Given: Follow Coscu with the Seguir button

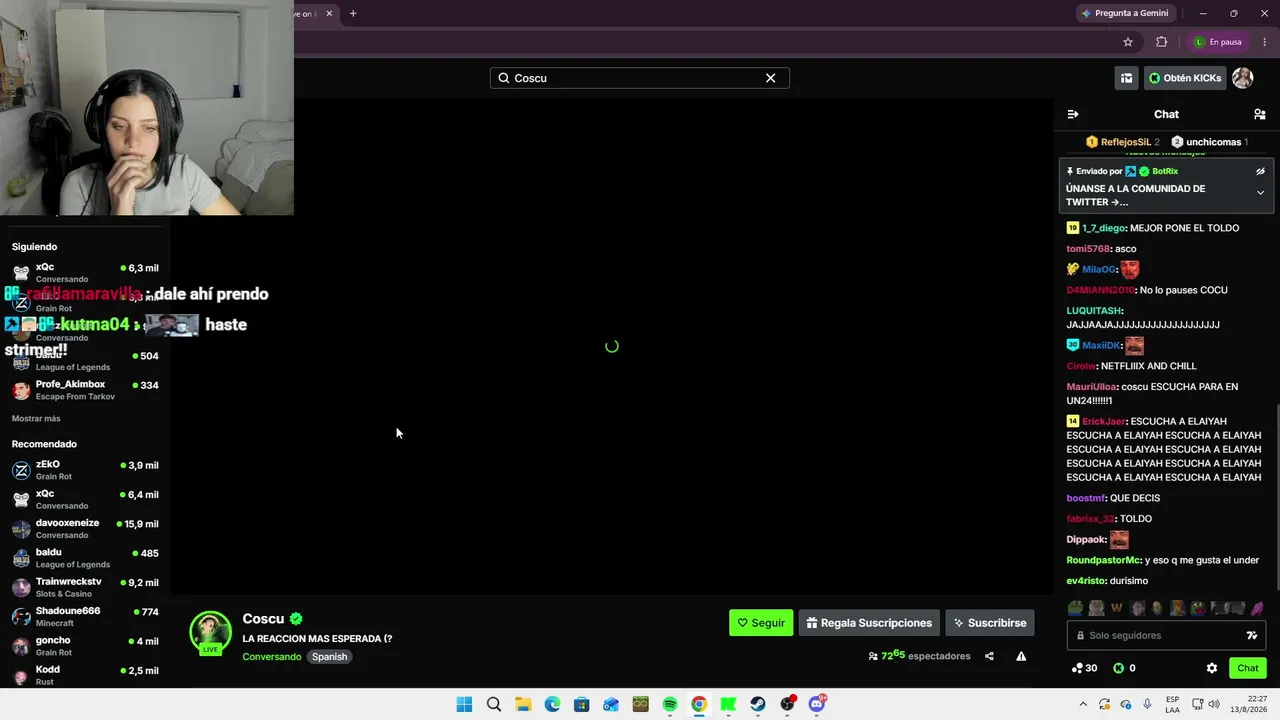Looking at the screenshot, I should pyautogui.click(x=761, y=623).
